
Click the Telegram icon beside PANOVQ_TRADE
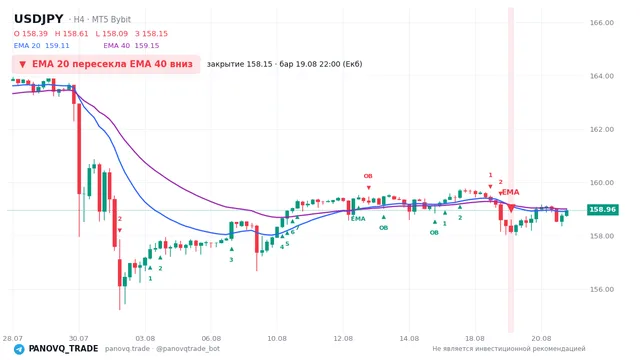coord(19,349)
